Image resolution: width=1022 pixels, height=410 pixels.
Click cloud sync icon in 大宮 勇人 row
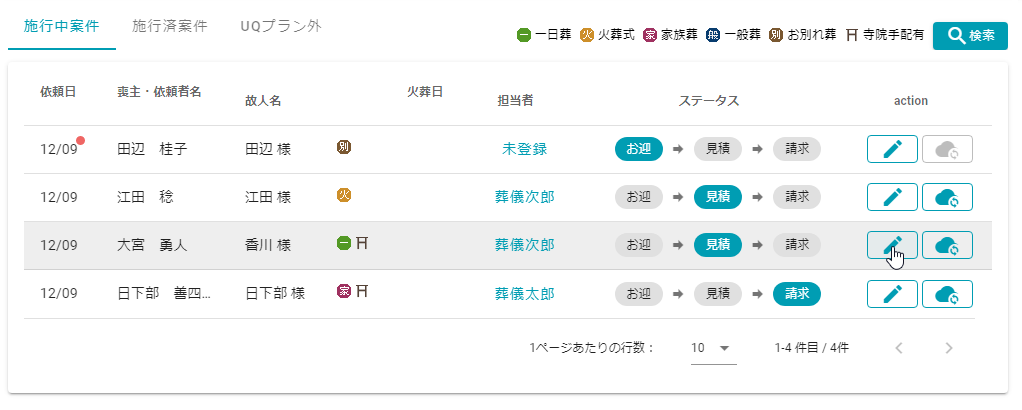(947, 245)
